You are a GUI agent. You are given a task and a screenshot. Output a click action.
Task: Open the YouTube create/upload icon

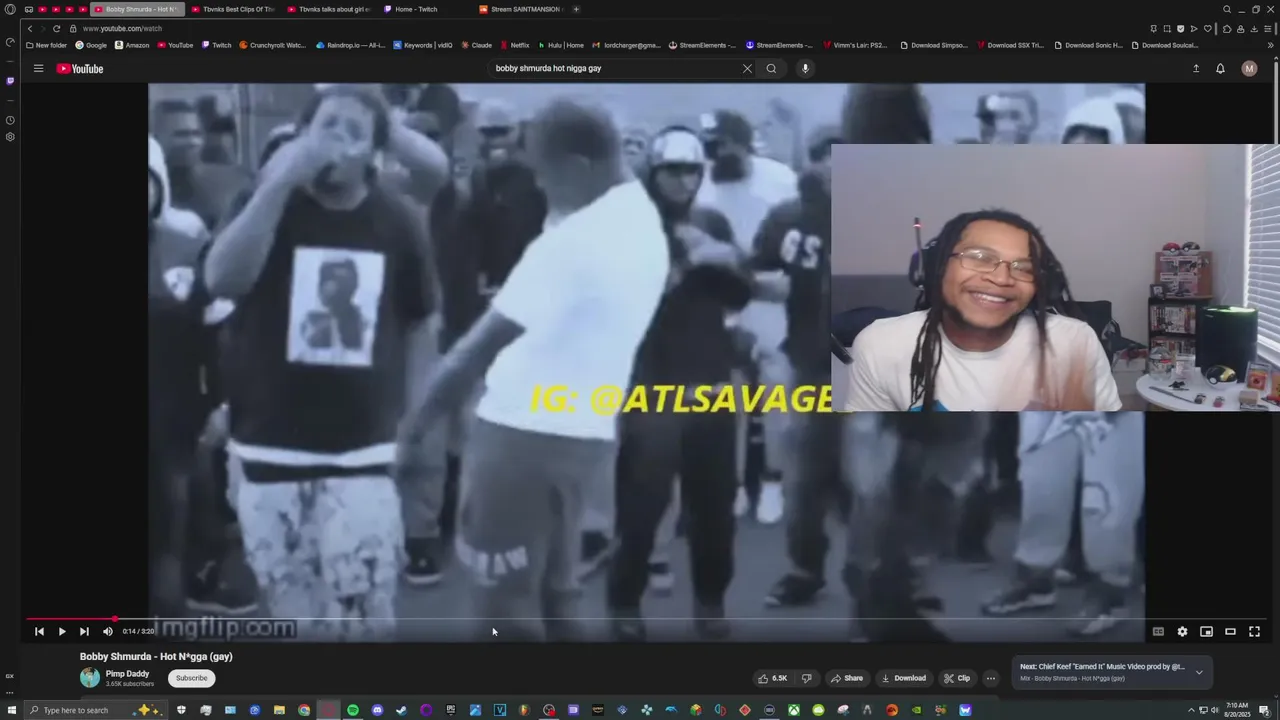(x=1196, y=69)
